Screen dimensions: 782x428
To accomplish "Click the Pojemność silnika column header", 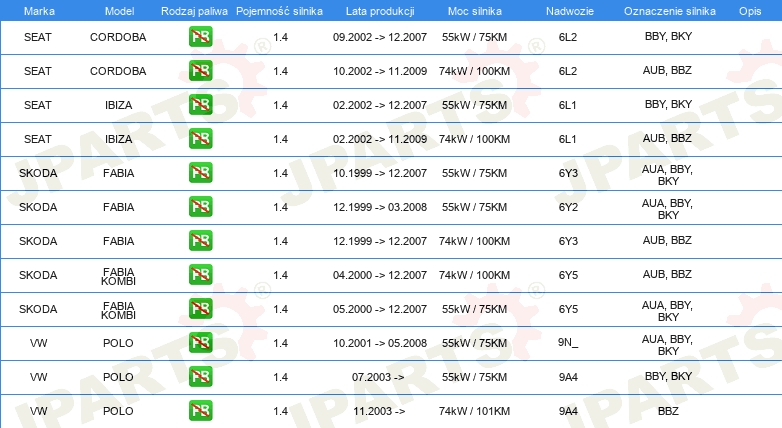I will [279, 11].
